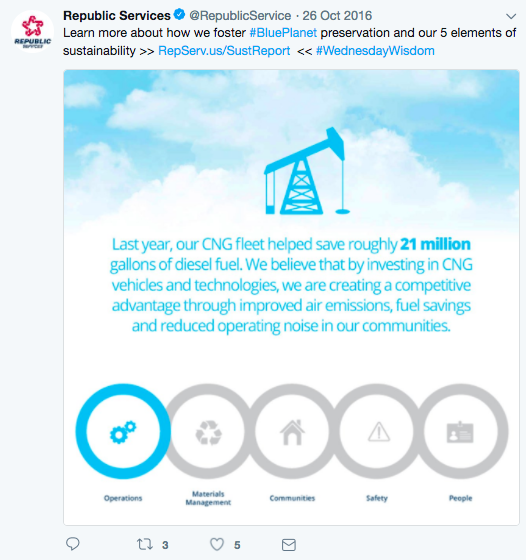Image resolution: width=526 pixels, height=560 pixels.
Task: Open the #BluePlanet hashtag link
Action: (283, 33)
